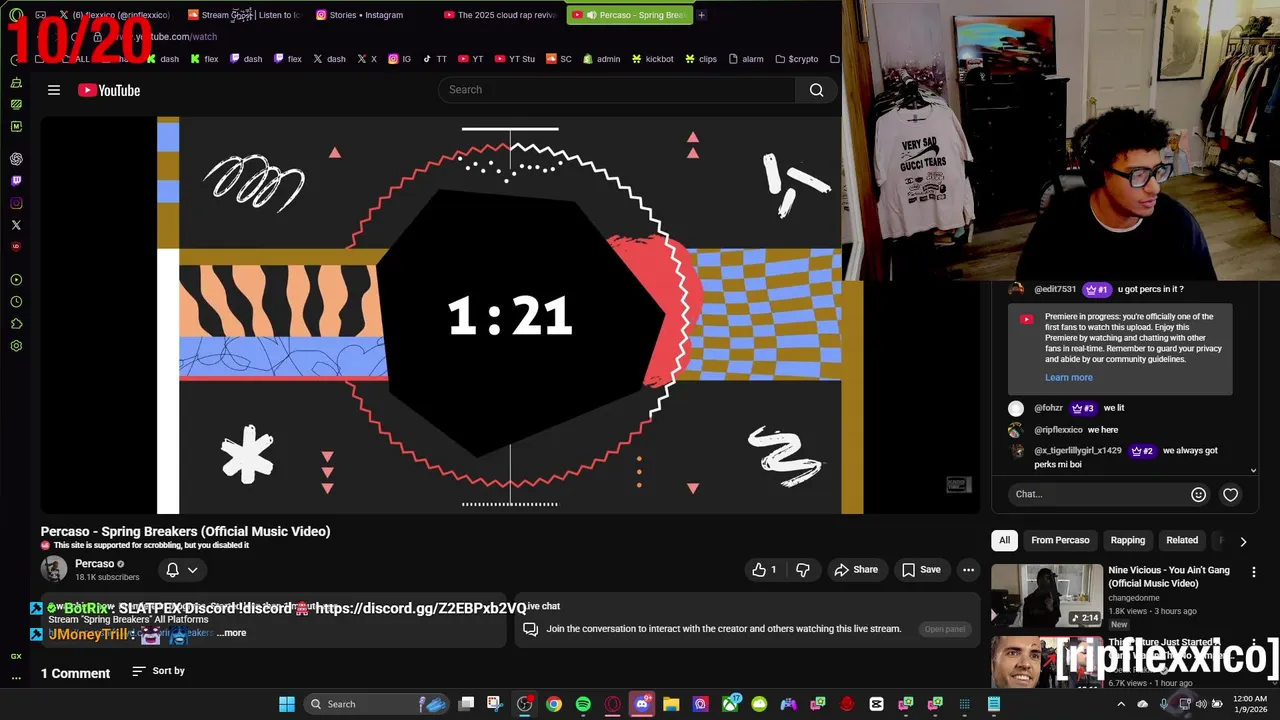Screen dimensions: 1280x720
Task: Open the SC SoundCloud bookmark
Action: click(x=558, y=59)
